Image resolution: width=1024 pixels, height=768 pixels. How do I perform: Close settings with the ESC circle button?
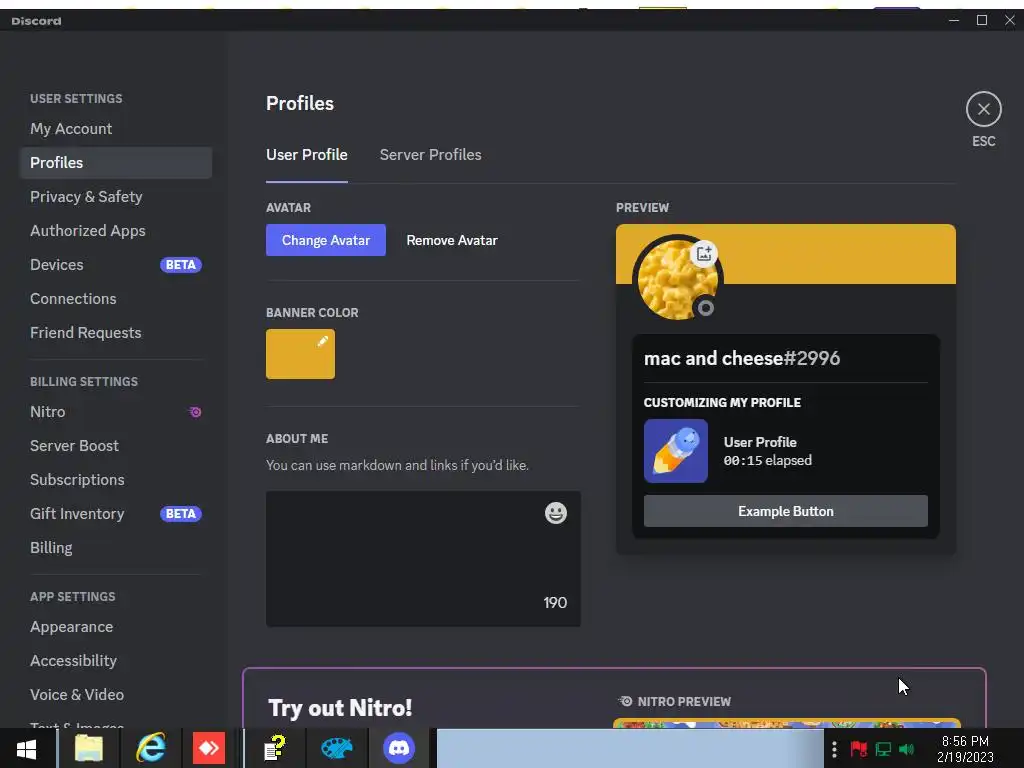pos(984,109)
